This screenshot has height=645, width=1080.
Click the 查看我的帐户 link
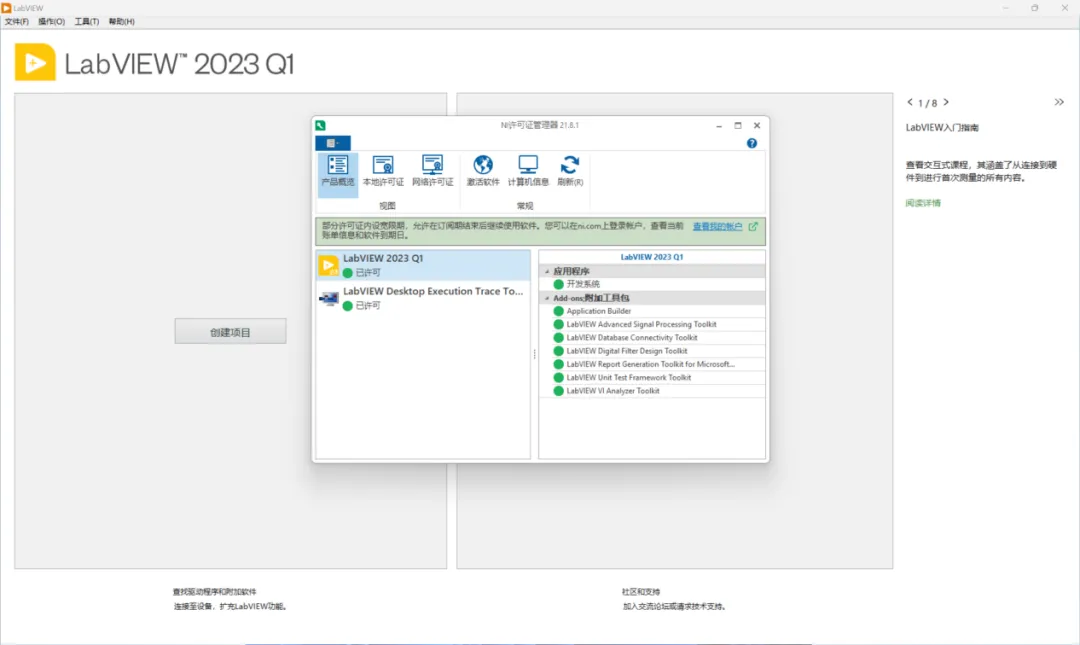(x=717, y=226)
